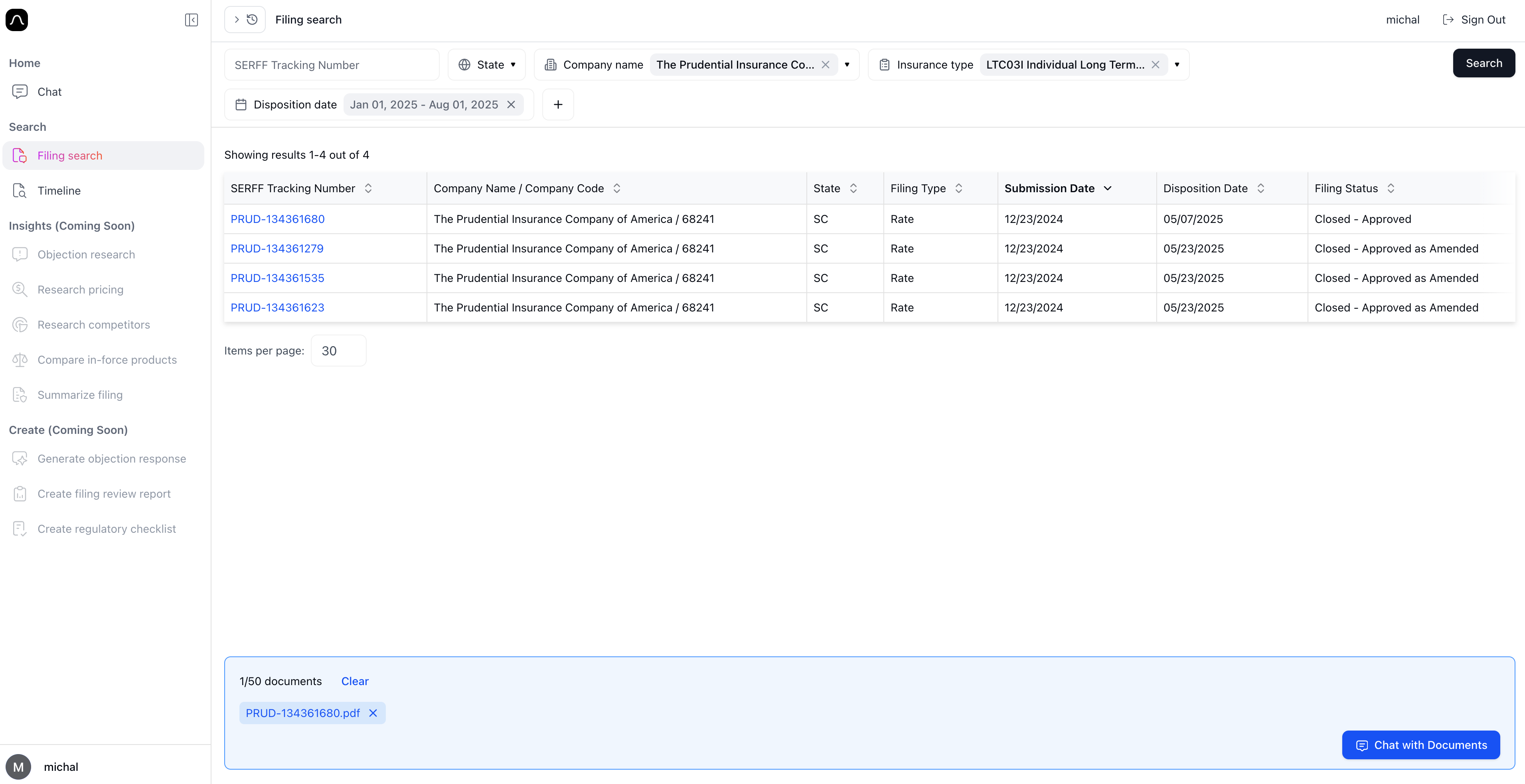Screen dimensions: 1525x784
Task: Clear the disposition date range filter
Action: (x=511, y=104)
